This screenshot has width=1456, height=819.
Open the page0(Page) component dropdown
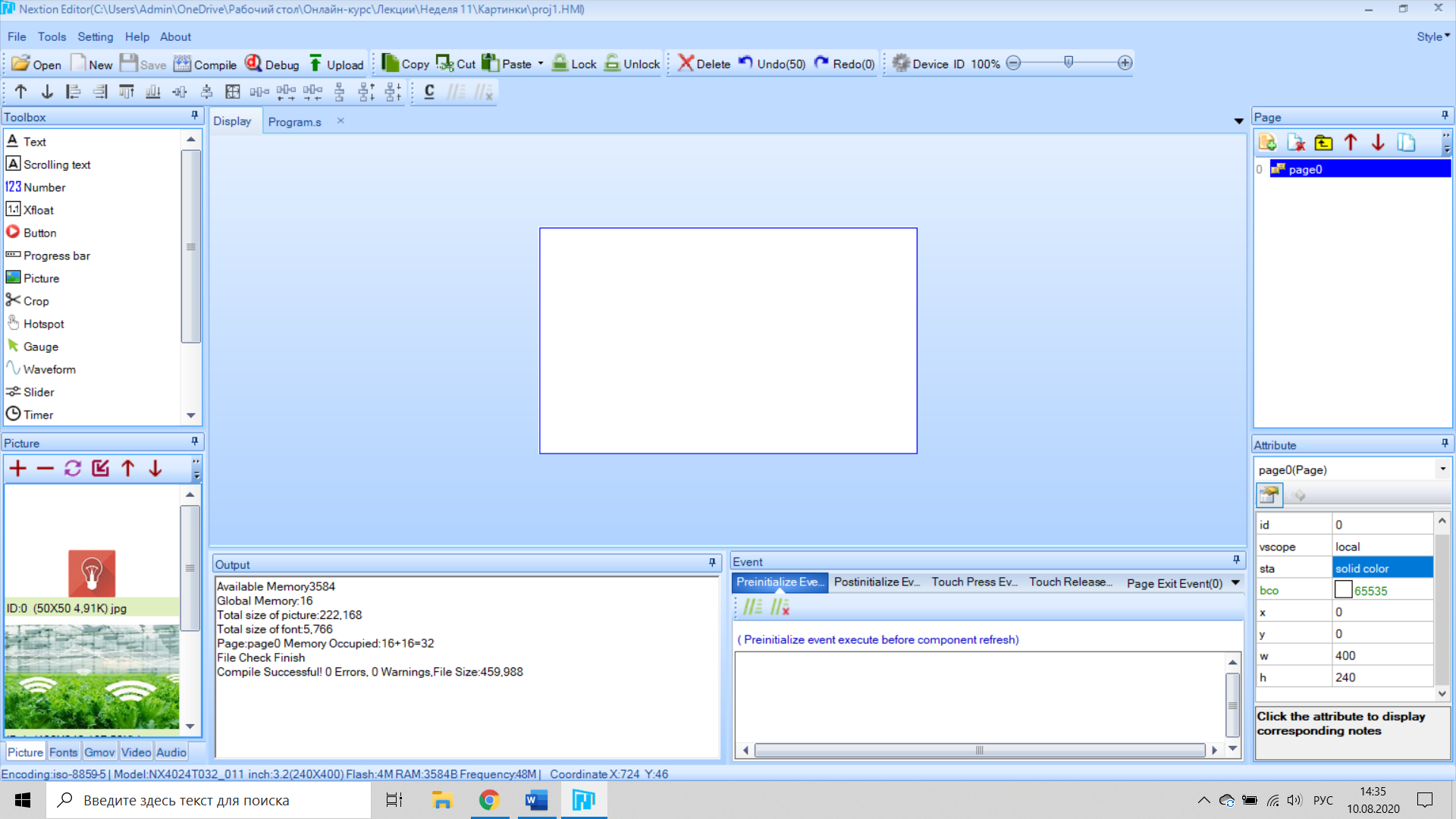click(x=1442, y=469)
